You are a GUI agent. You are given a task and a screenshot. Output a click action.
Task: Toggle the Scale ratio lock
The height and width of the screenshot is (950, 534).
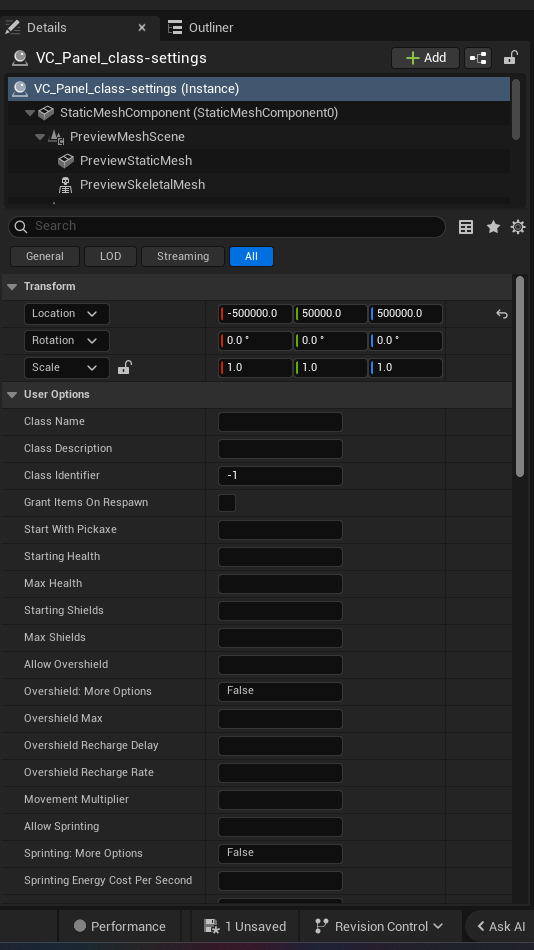124,367
